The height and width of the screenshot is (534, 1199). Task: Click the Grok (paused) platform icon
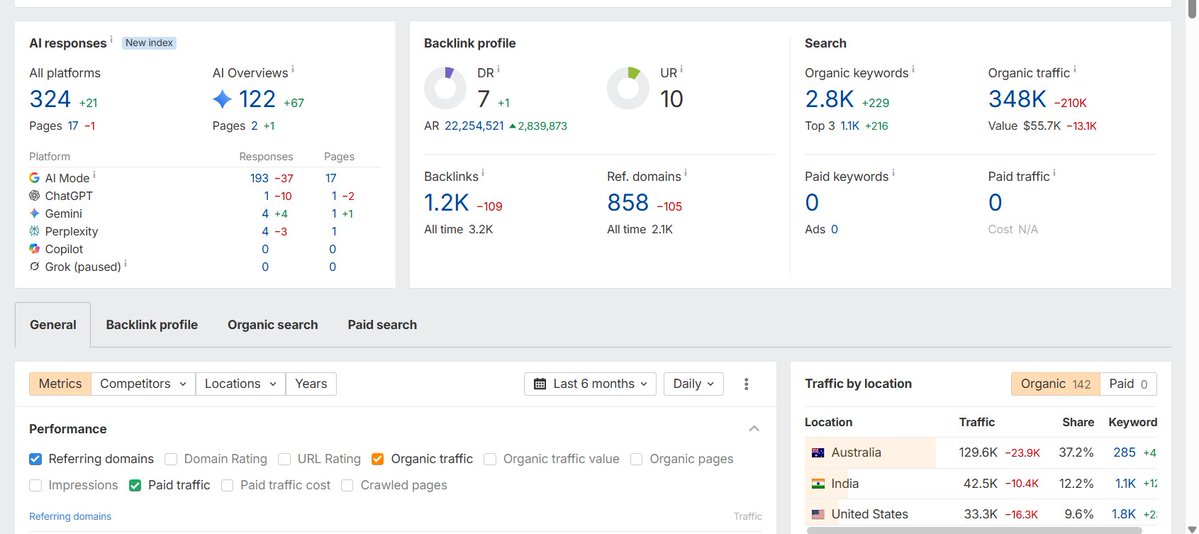[x=34, y=266]
